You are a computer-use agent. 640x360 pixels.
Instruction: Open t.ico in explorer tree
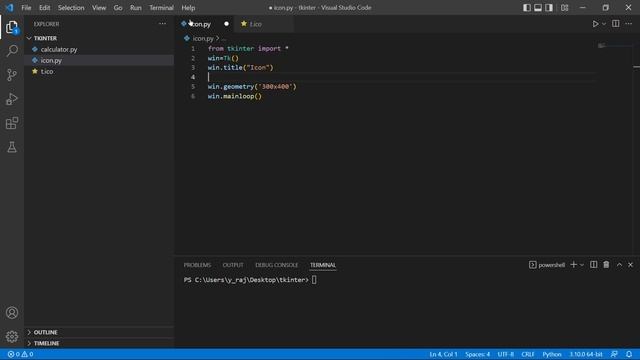(x=47, y=71)
